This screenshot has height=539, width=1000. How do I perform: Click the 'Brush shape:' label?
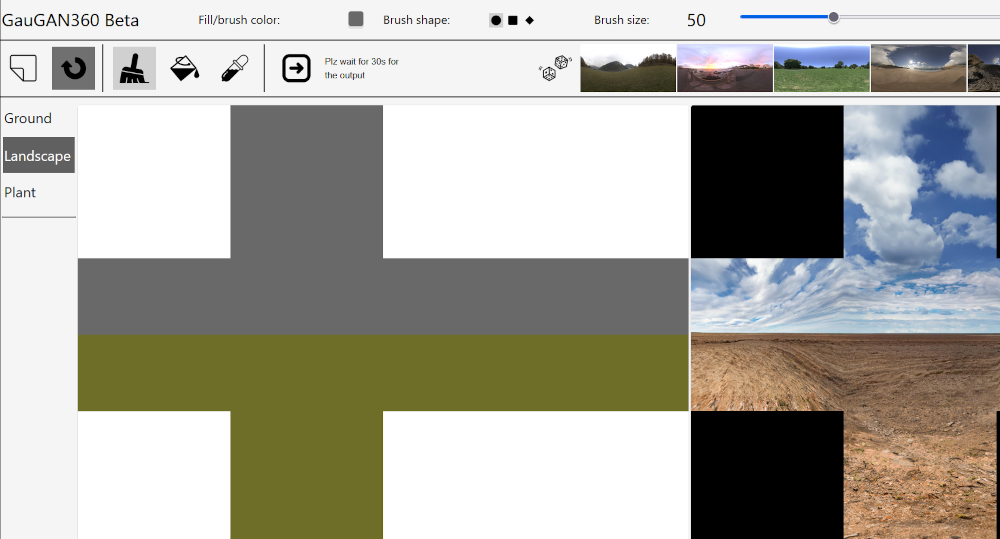coord(416,20)
